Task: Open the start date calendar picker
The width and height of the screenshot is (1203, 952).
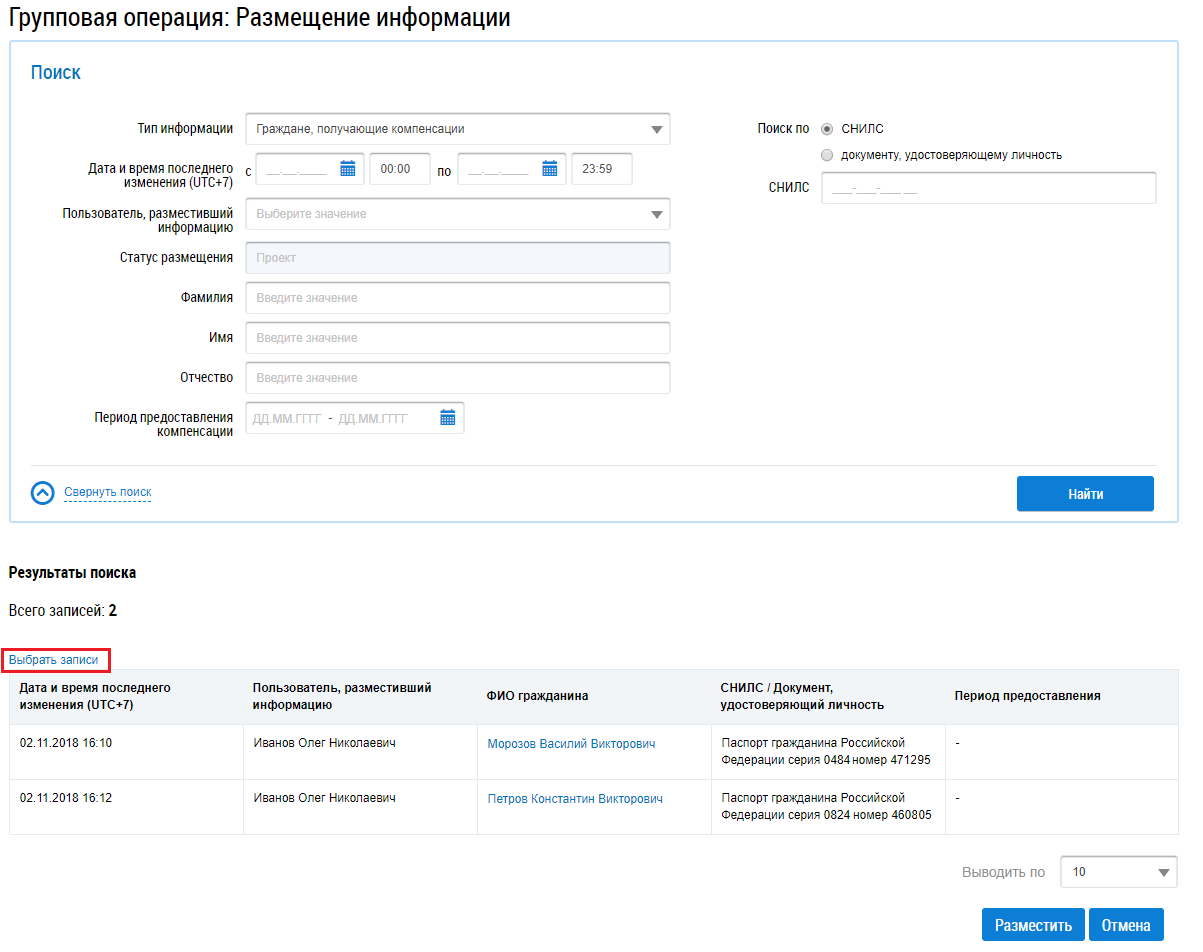Action: coord(347,169)
